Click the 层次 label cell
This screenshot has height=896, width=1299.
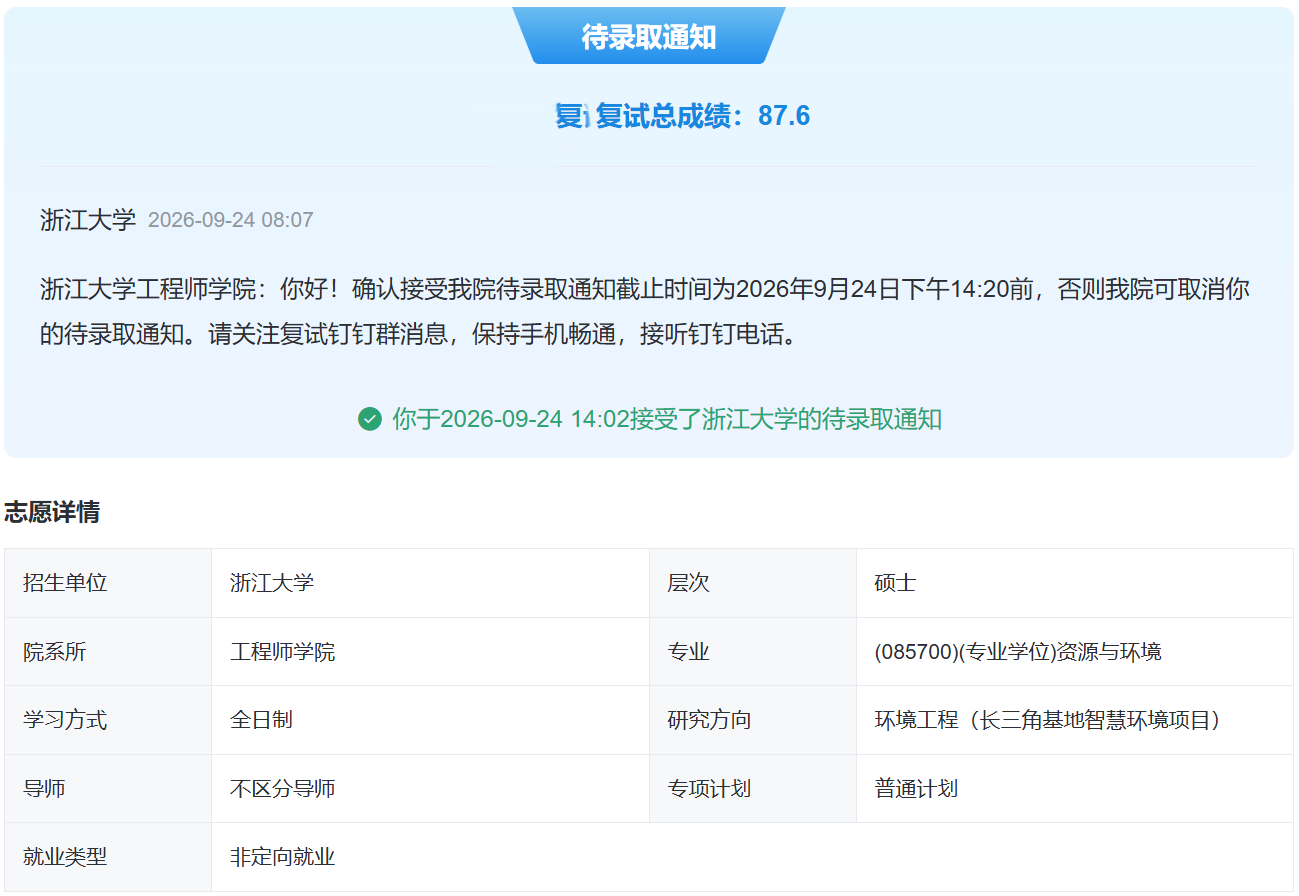point(753,583)
